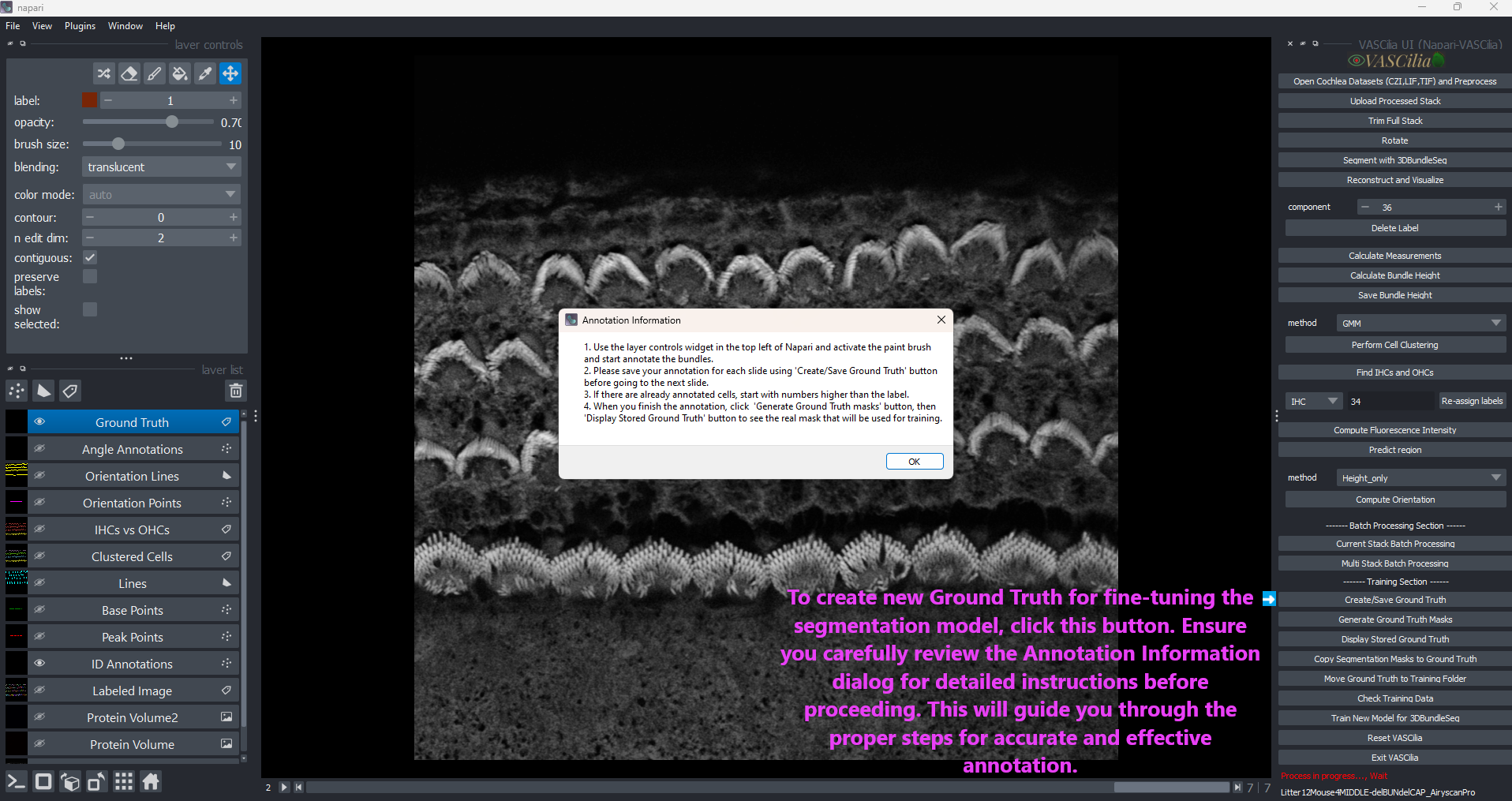Screen dimensions: 1512x801
Task: Show the Labeled Image layer
Action: tap(39, 691)
